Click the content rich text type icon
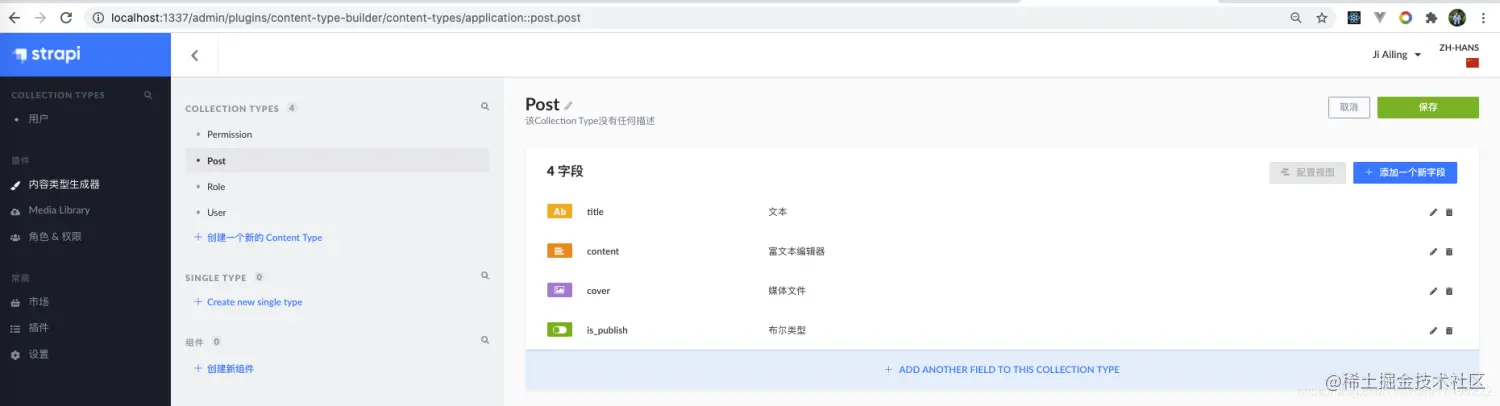The height and width of the screenshot is (406, 1500). coord(559,251)
